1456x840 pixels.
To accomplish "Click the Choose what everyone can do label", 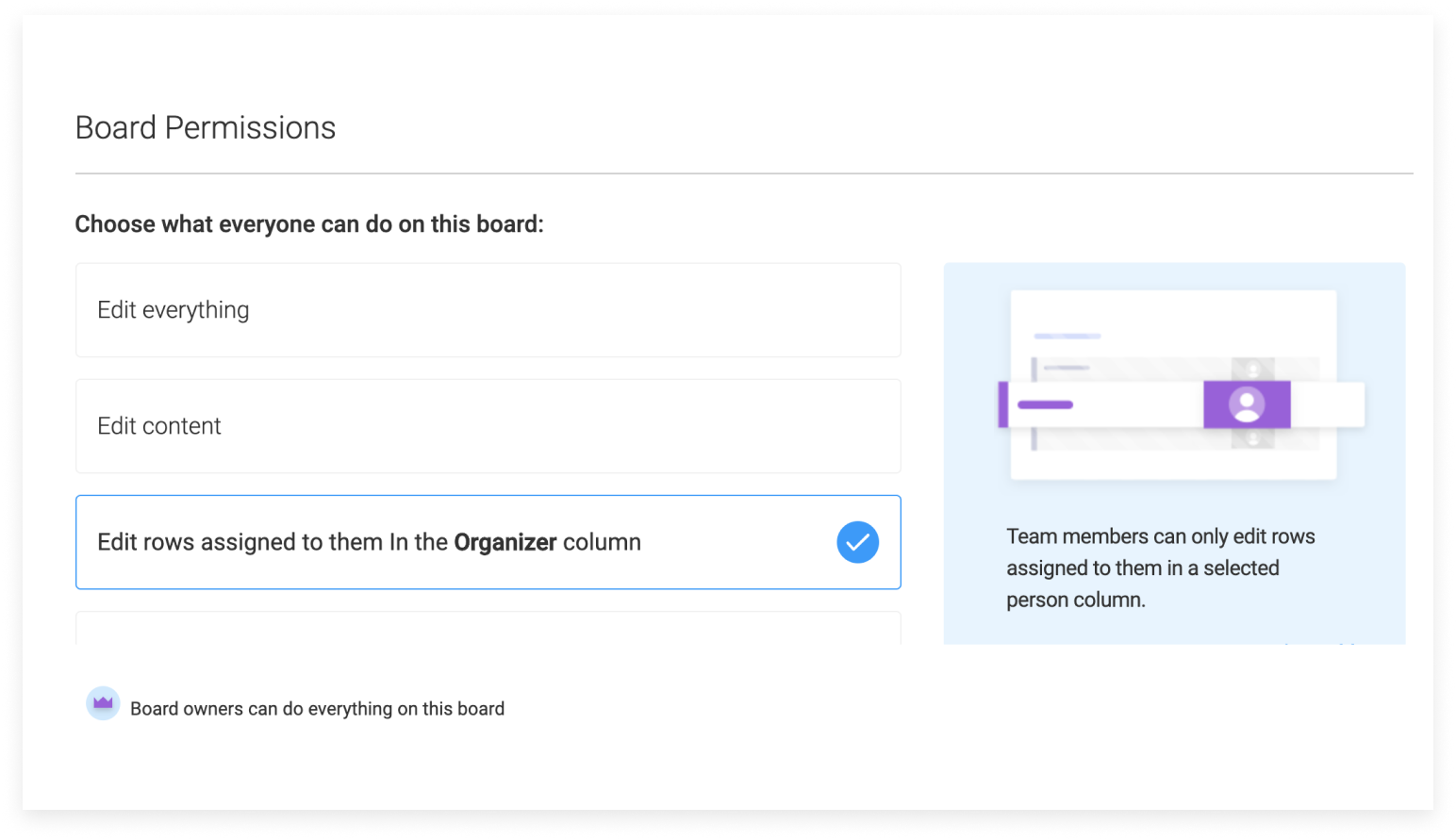I will pyautogui.click(x=309, y=223).
